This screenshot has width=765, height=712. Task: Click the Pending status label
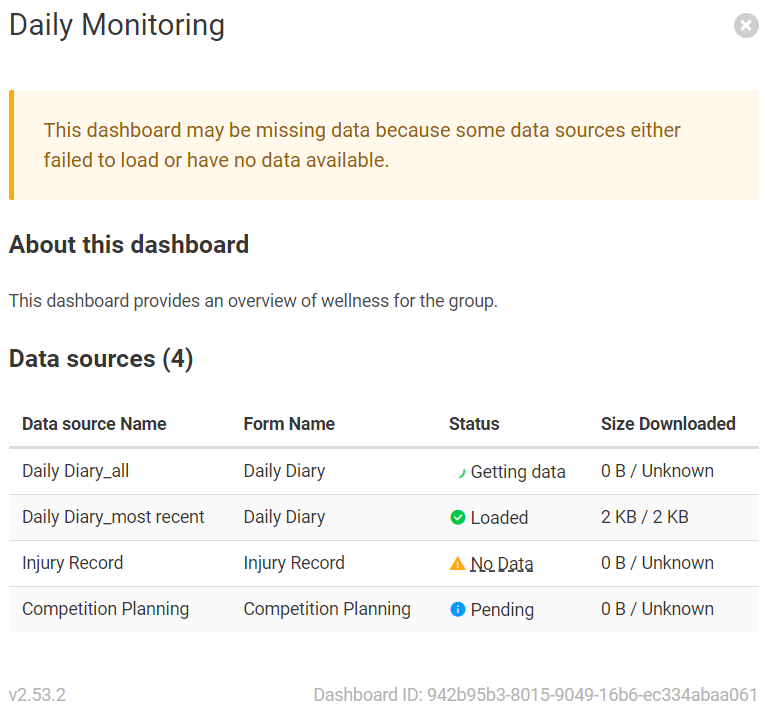click(x=502, y=610)
